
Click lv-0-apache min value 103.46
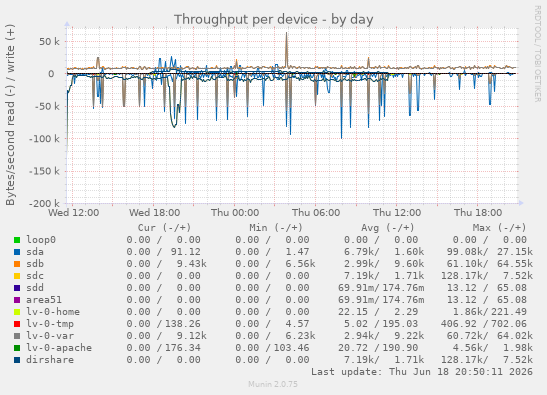point(291,348)
